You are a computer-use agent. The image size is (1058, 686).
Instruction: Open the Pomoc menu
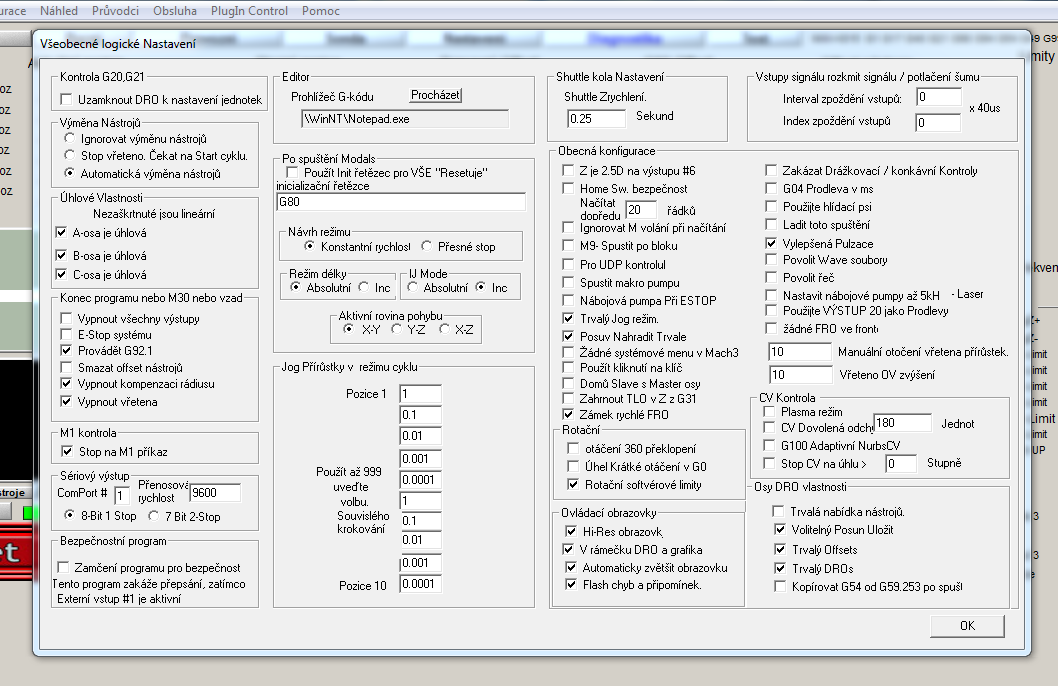[320, 11]
